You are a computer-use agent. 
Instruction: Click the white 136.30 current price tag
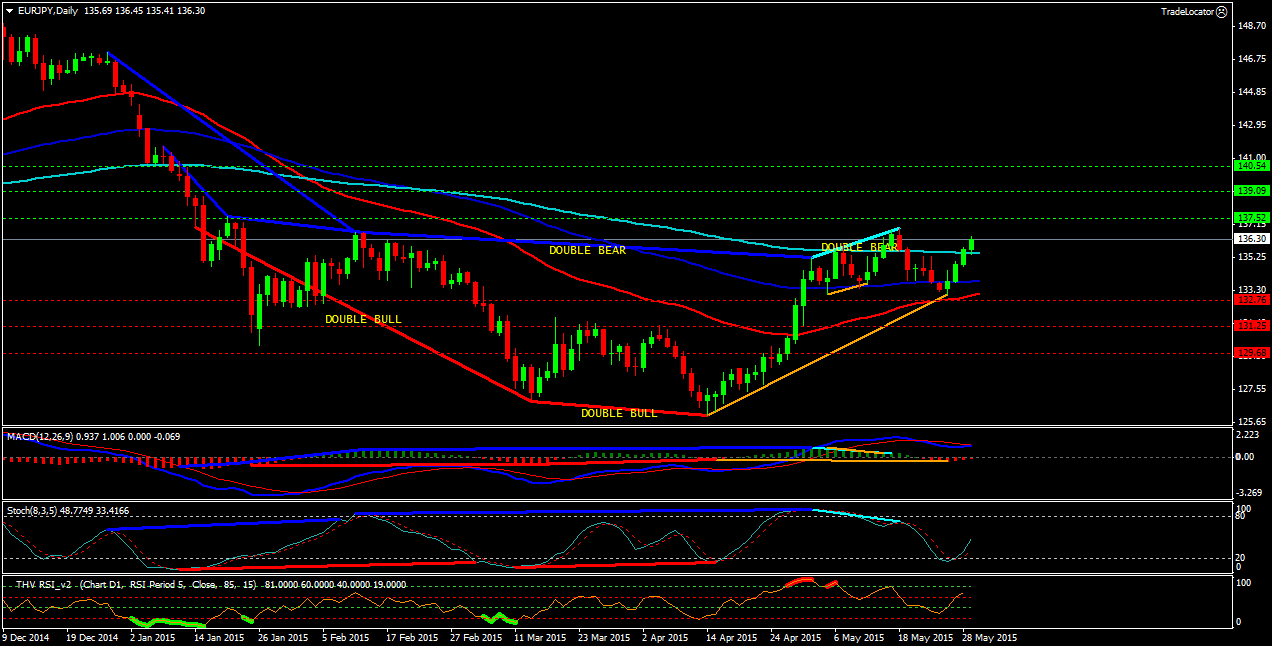coord(1252,239)
